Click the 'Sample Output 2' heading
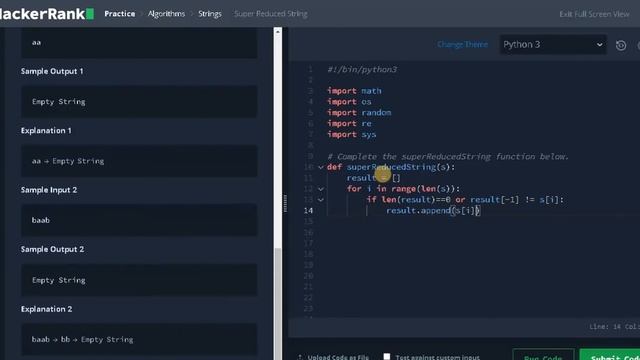This screenshot has height=360, width=640. (x=52, y=249)
